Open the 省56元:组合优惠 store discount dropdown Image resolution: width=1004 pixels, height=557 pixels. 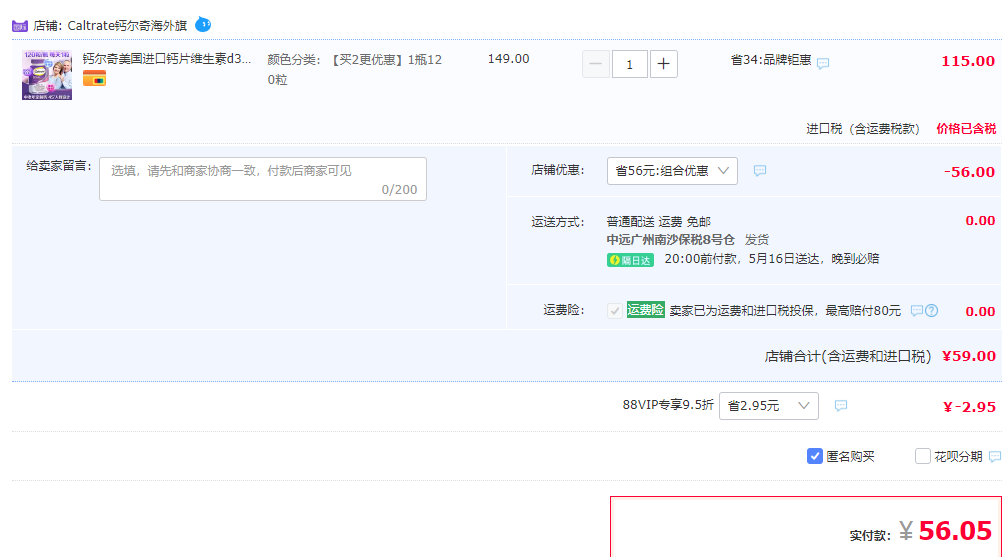coord(672,171)
